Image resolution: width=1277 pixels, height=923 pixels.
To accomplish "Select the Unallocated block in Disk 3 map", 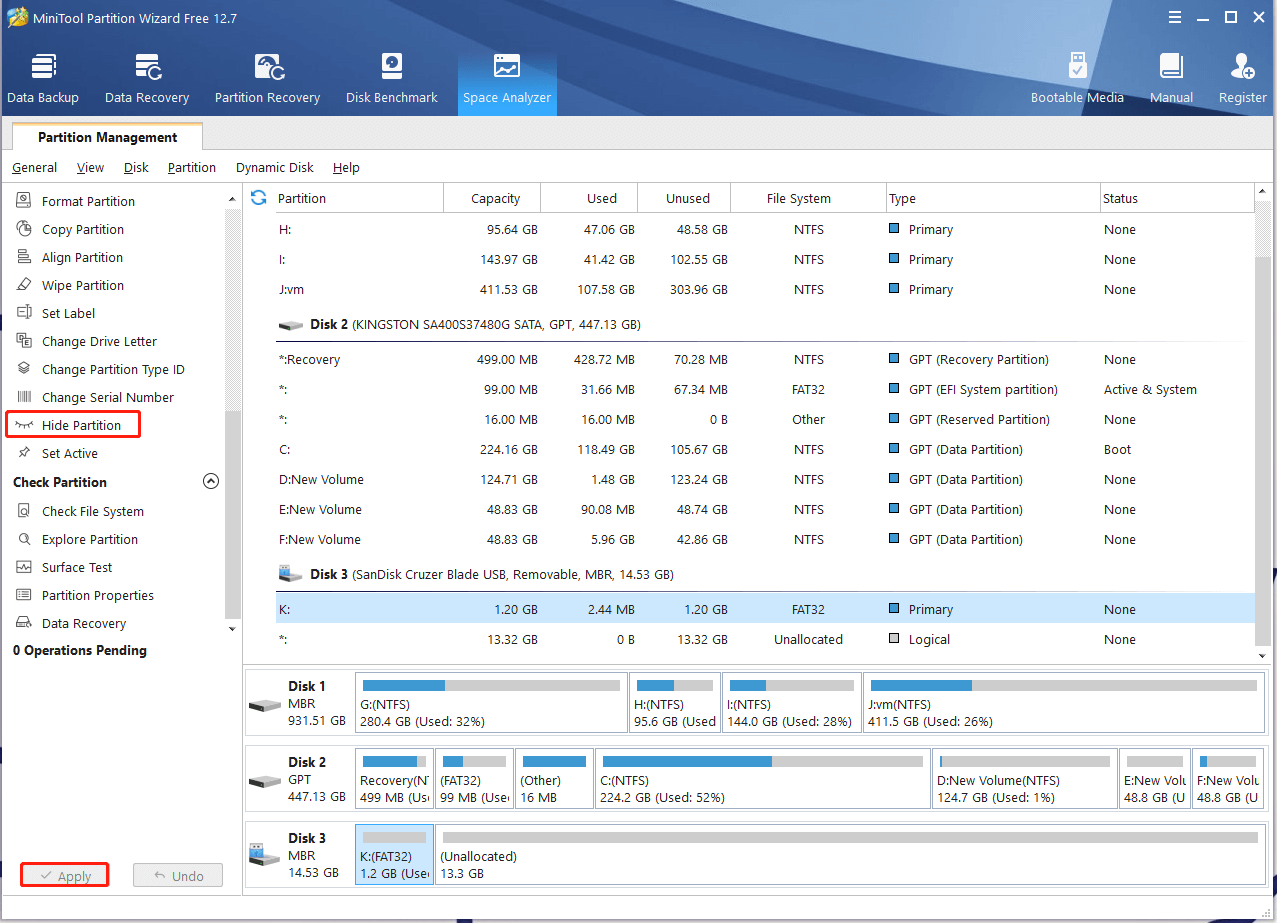I will pos(849,855).
